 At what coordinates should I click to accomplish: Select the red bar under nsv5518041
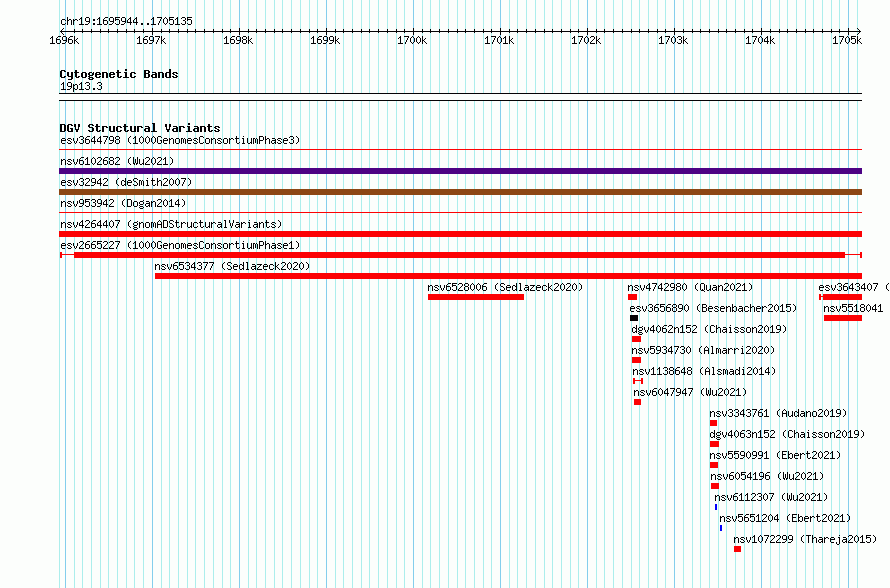click(843, 318)
